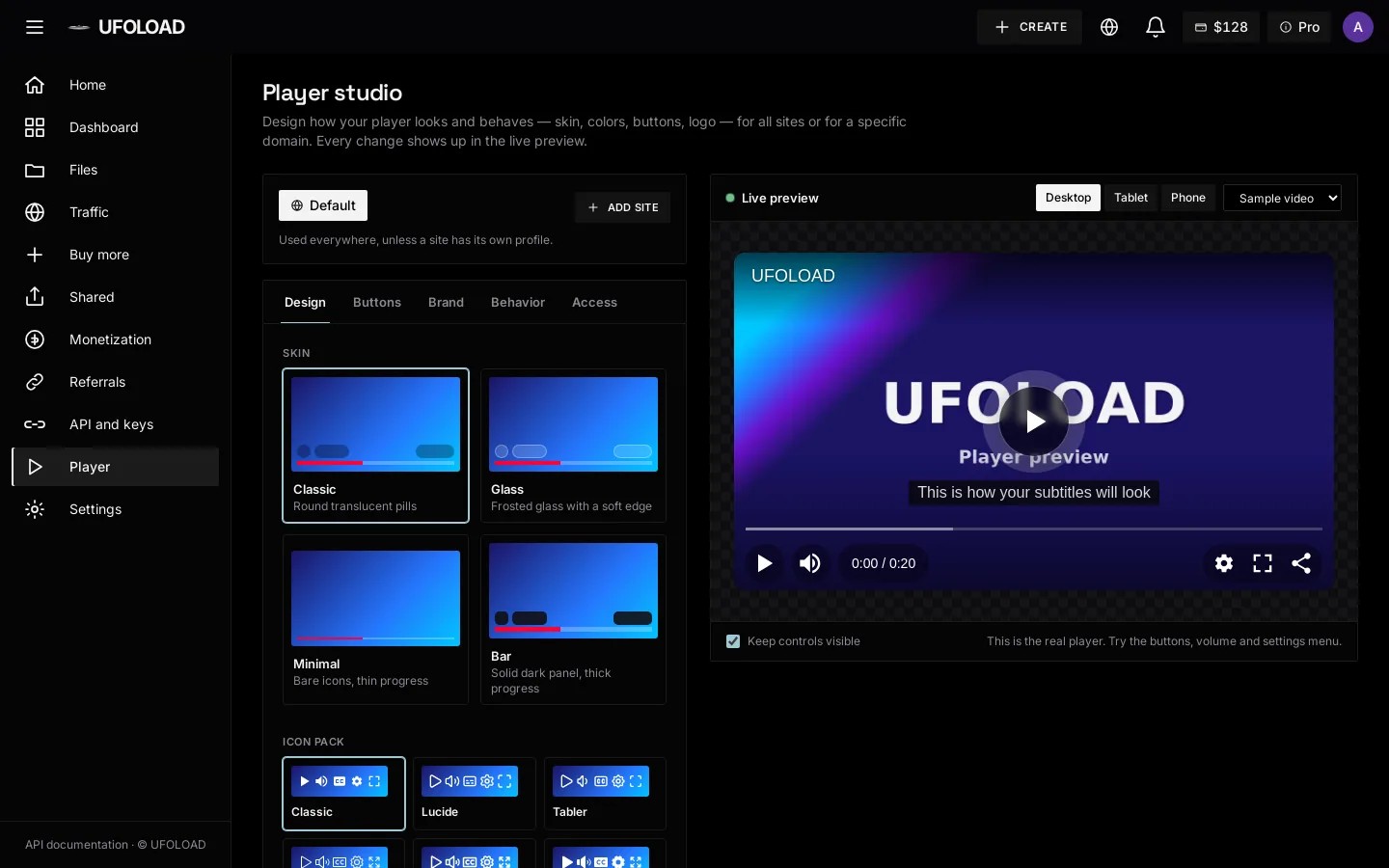The image size is (1389, 868).
Task: Select Desktop preview mode
Action: (x=1068, y=198)
